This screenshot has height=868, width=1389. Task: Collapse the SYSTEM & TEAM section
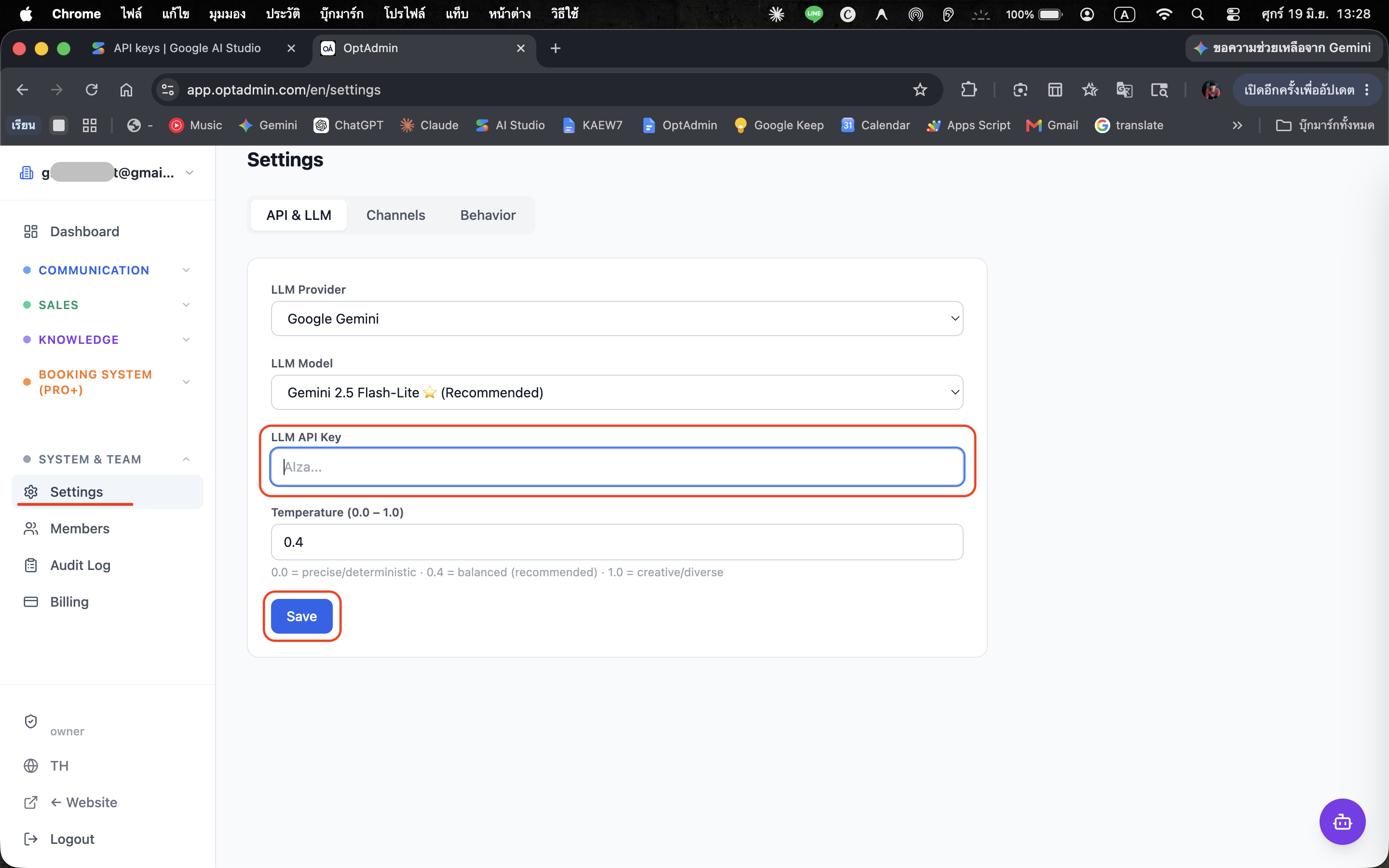(x=107, y=459)
